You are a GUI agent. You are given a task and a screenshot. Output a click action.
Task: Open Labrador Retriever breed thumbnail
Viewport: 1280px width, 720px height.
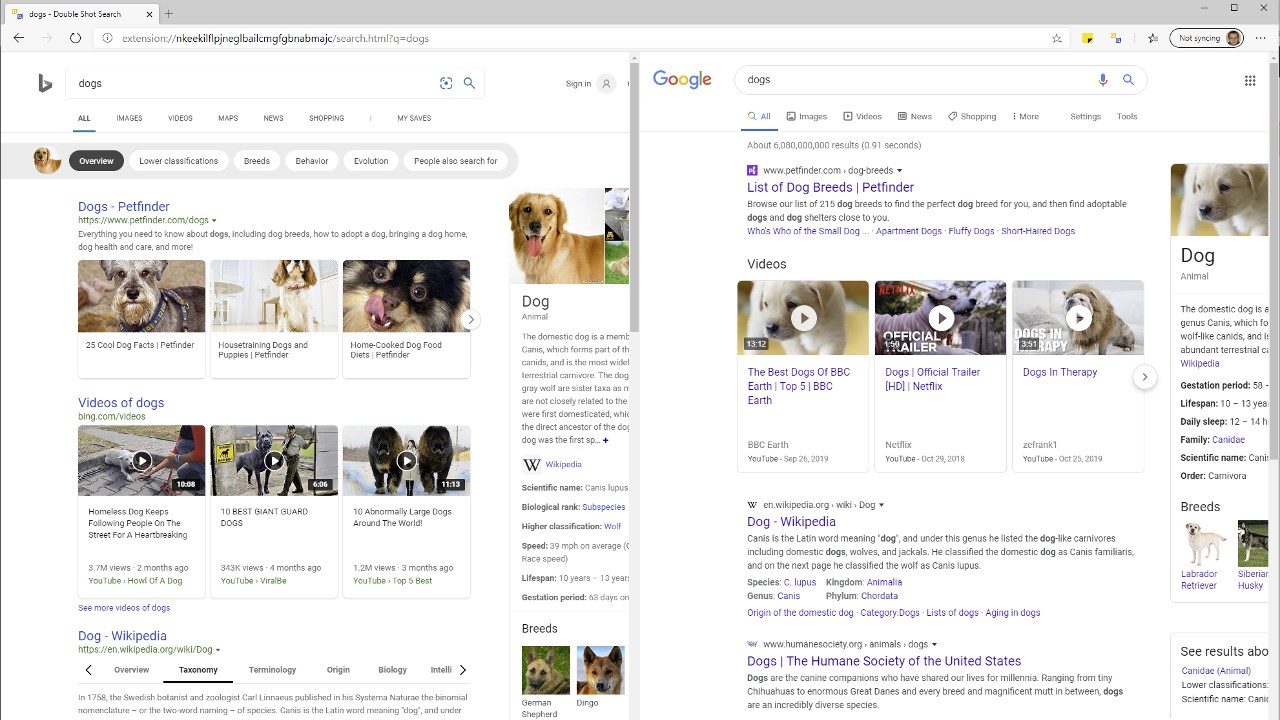point(1204,545)
